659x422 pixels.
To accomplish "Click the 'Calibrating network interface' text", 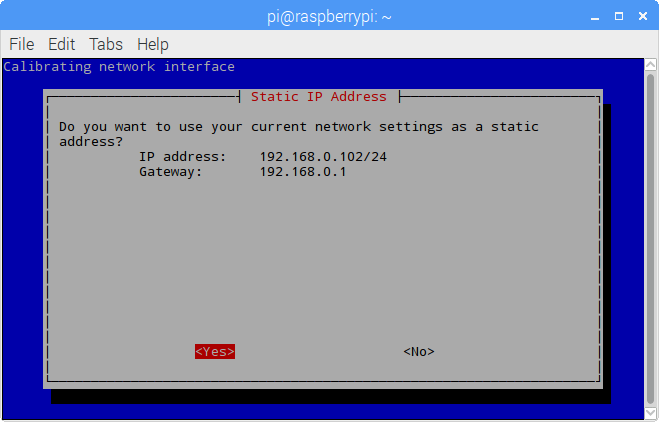I will (119, 67).
